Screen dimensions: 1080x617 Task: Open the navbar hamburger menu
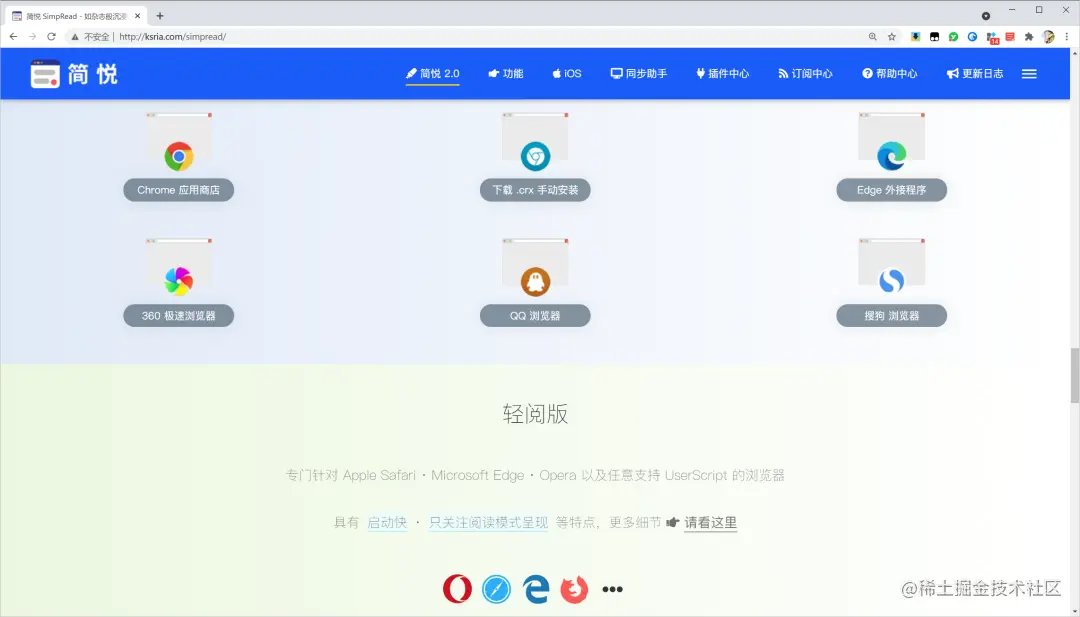coord(1029,73)
